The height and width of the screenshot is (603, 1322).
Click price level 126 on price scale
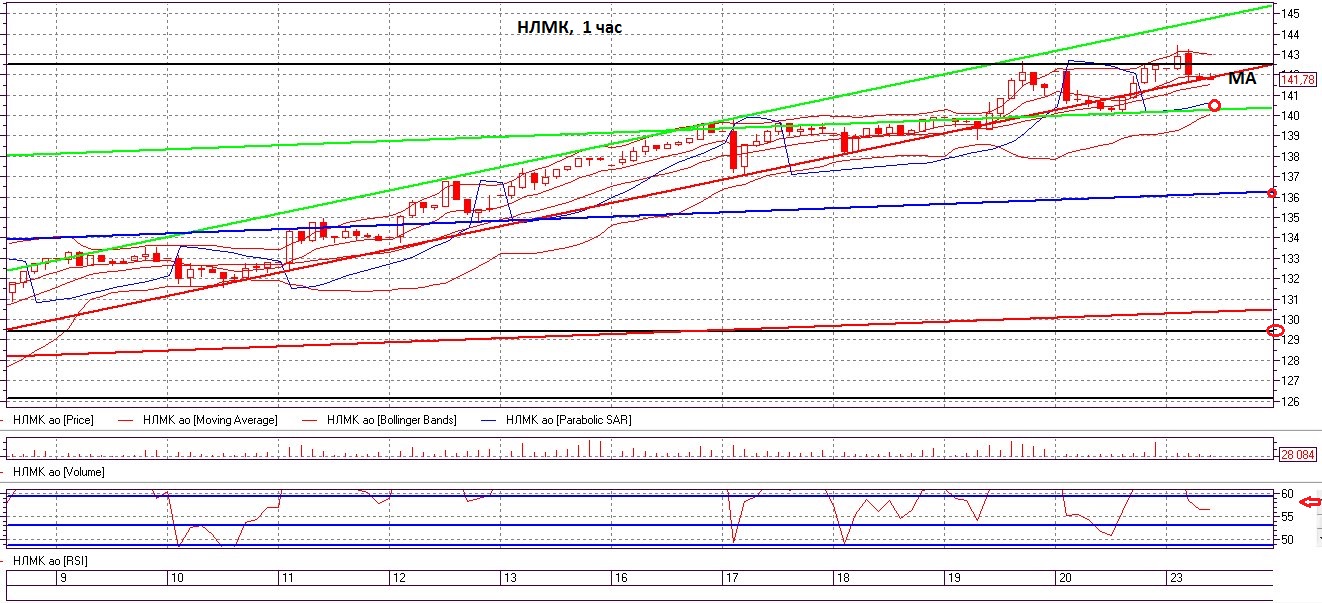[x=1289, y=402]
